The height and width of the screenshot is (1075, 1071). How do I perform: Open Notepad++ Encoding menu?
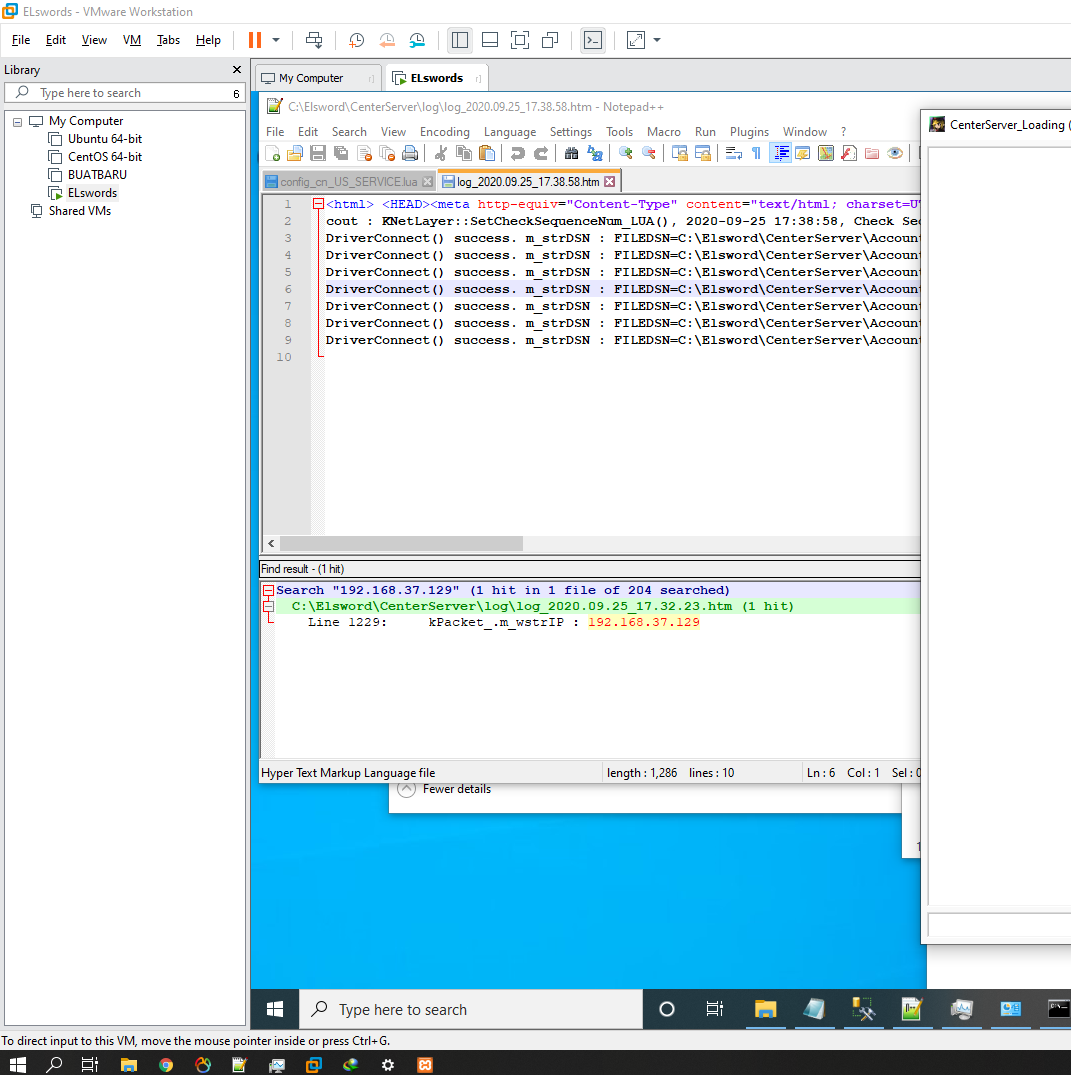pyautogui.click(x=444, y=132)
